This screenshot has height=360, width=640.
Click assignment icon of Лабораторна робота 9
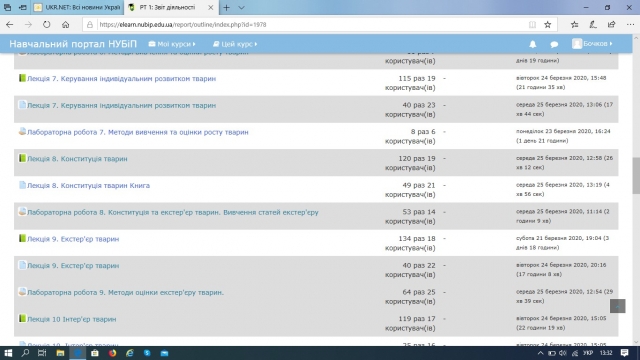tap(22, 291)
